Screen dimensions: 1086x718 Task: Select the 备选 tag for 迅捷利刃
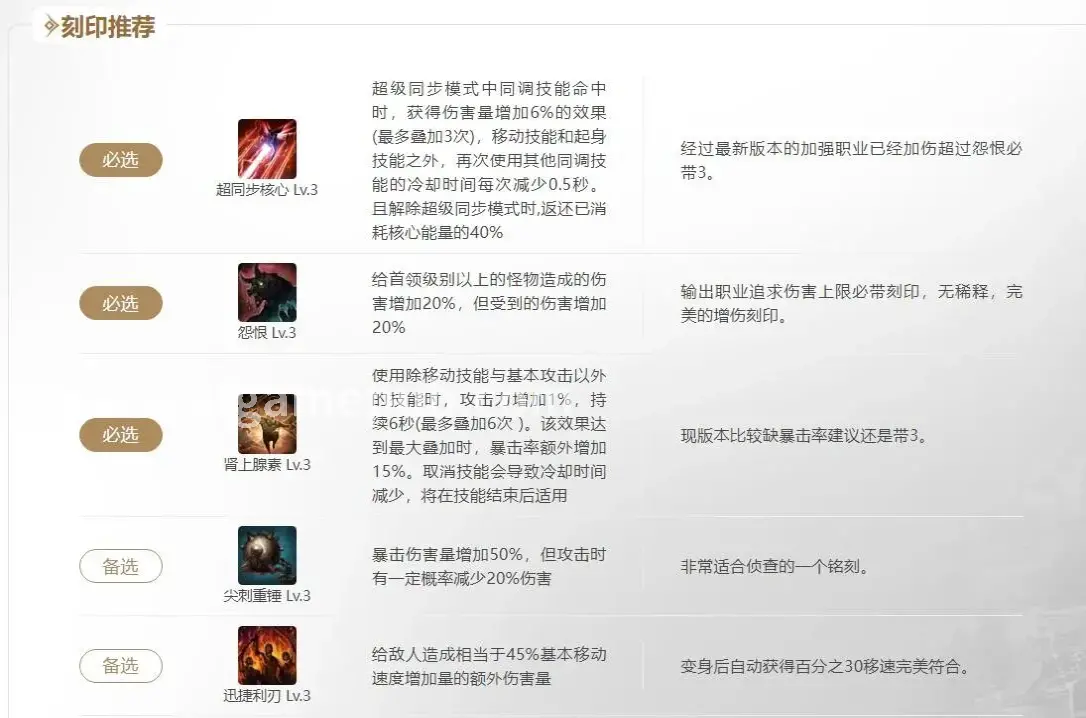click(x=121, y=666)
